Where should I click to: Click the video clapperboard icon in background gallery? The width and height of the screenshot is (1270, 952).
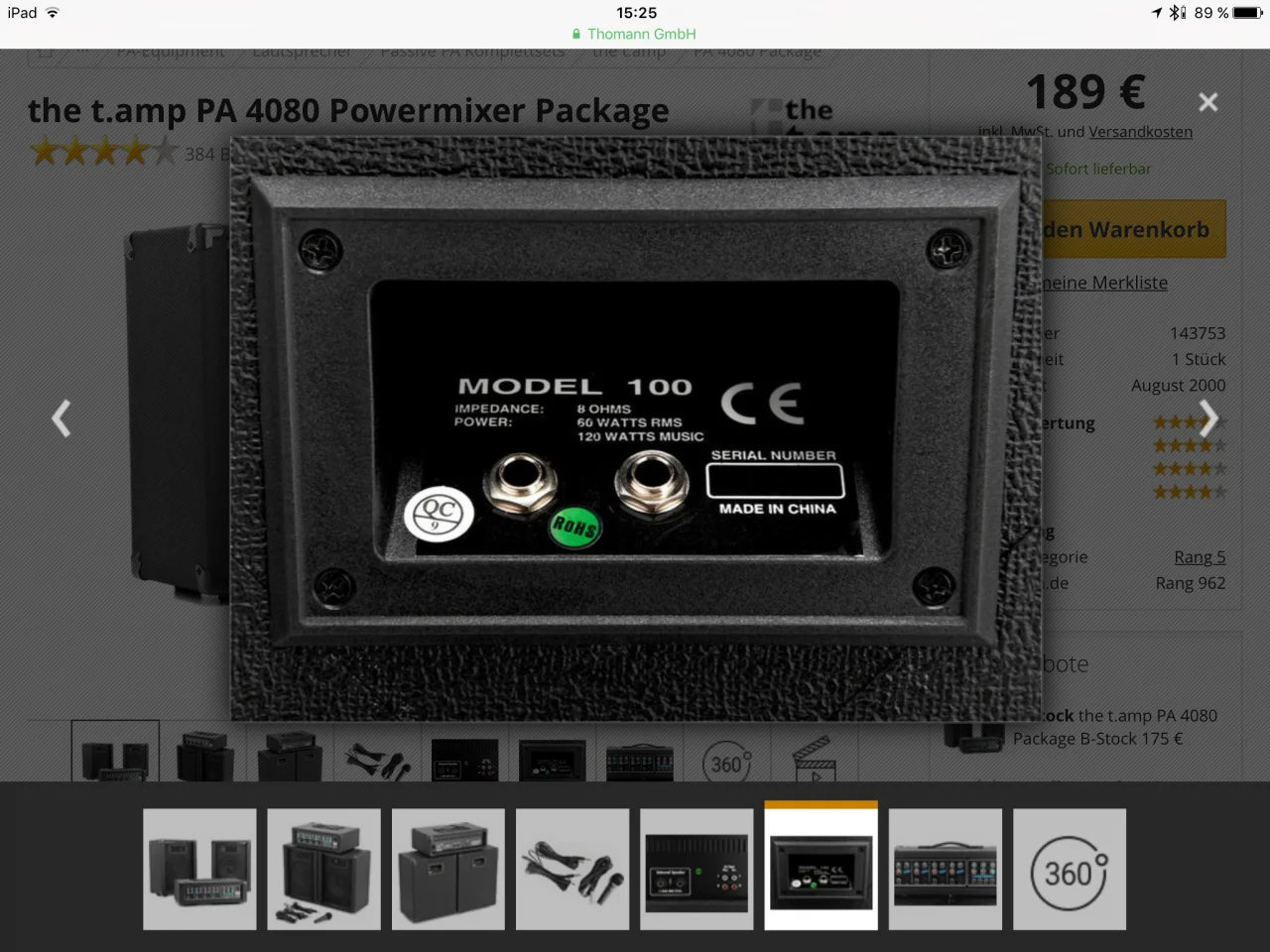coord(814,759)
